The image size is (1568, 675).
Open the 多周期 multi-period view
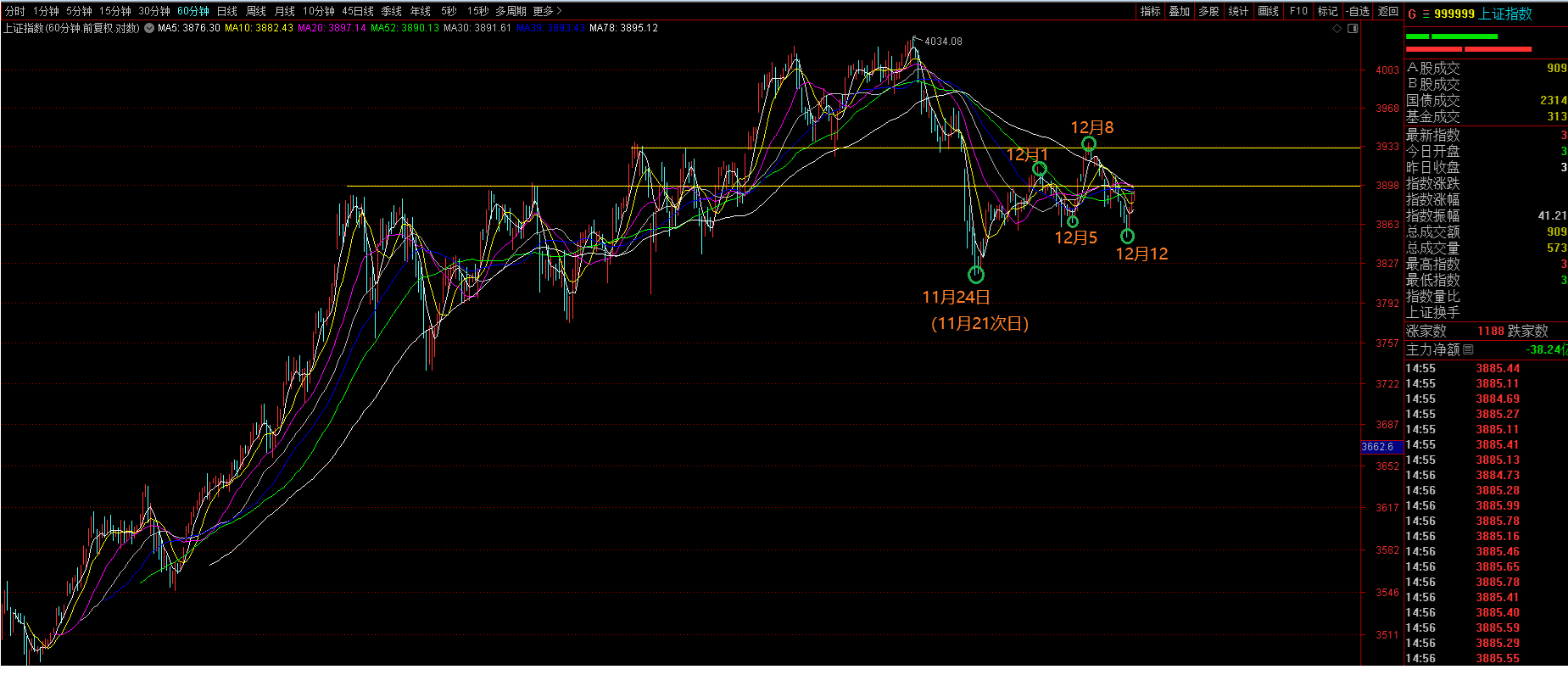click(x=511, y=11)
